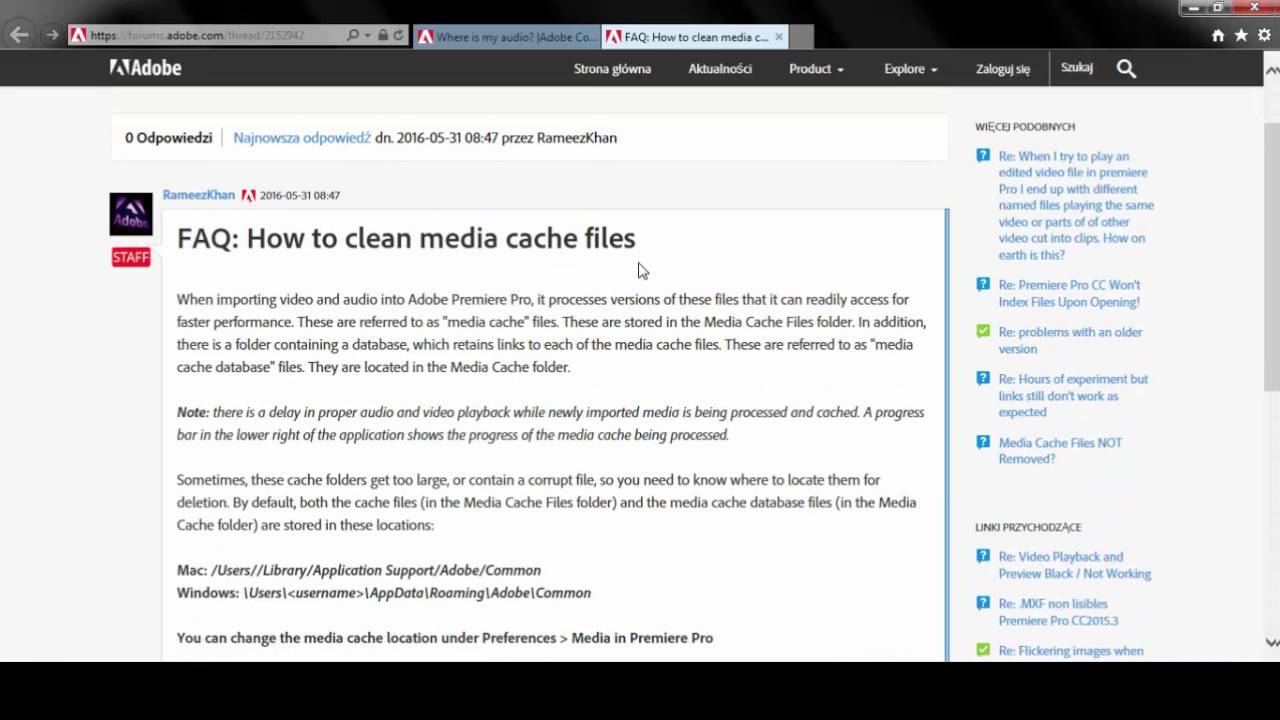Close the FAQ tab with its X
This screenshot has height=720, width=1280.
point(779,37)
